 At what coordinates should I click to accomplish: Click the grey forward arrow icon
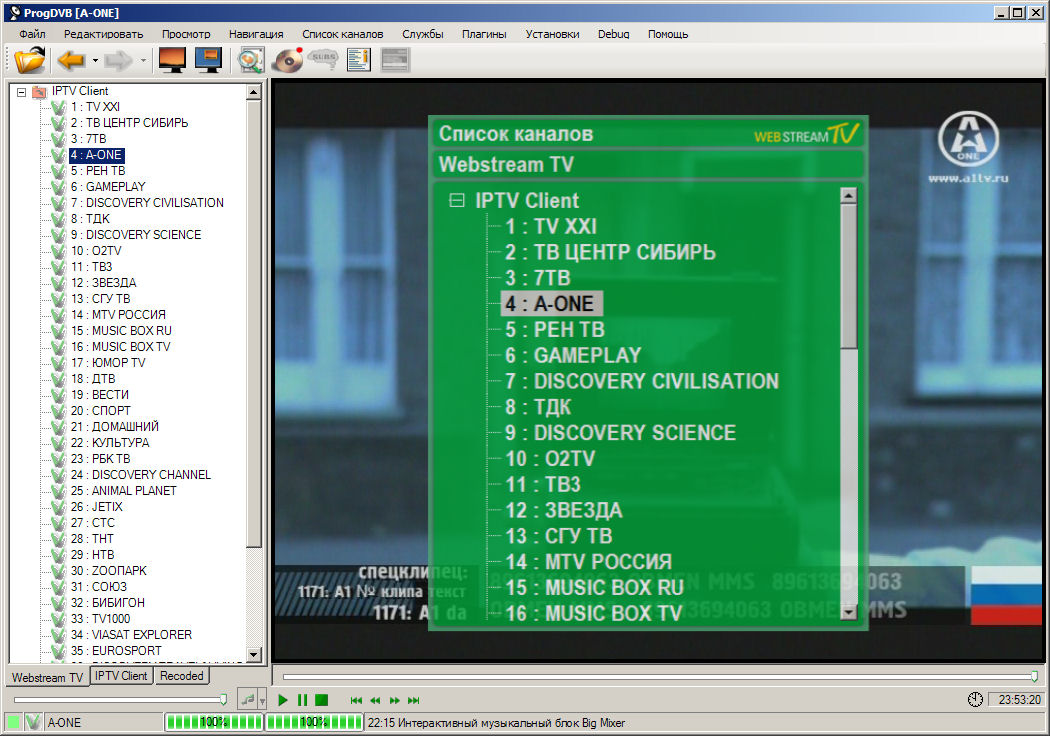(119, 60)
